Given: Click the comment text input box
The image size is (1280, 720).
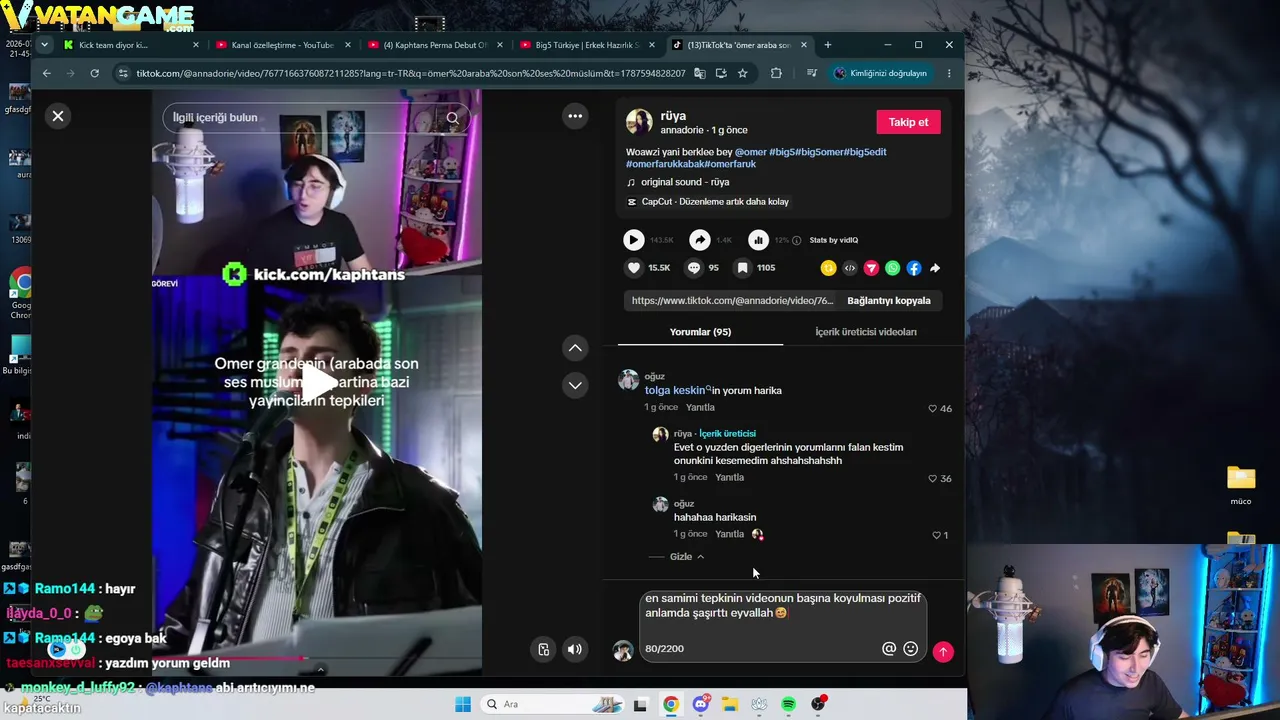Looking at the screenshot, I should (782, 606).
